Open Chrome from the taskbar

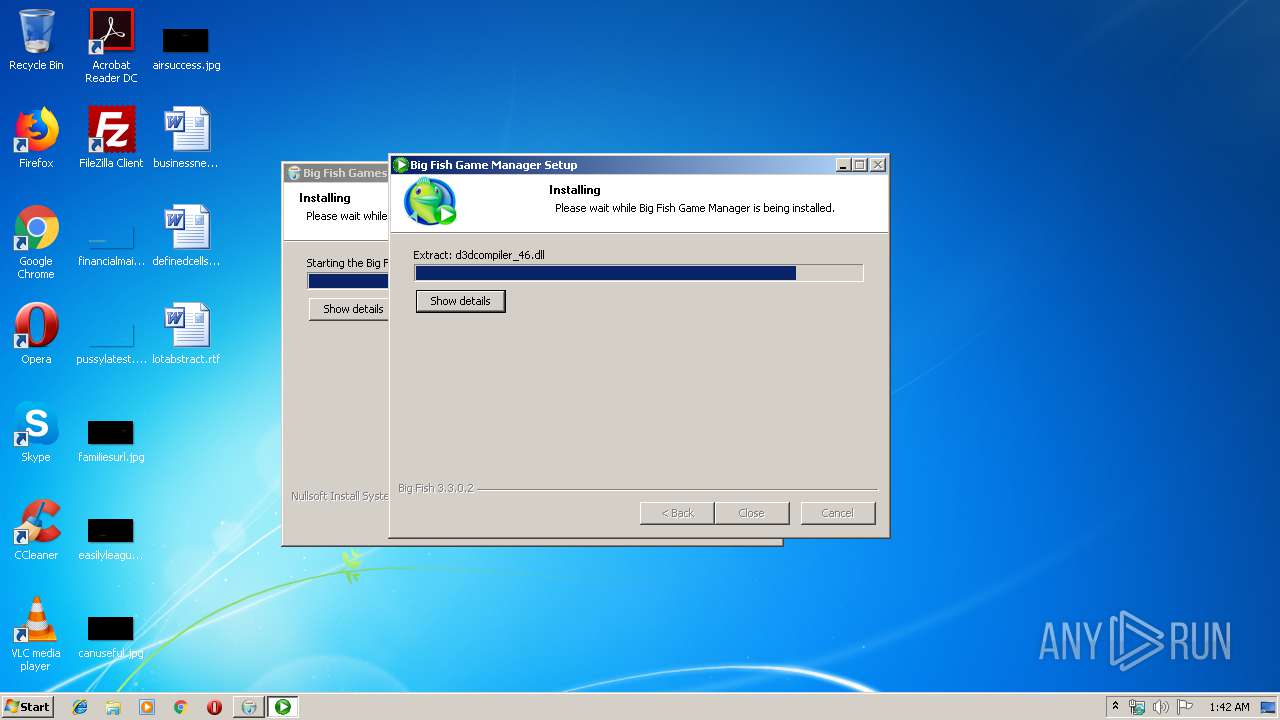(x=180, y=707)
